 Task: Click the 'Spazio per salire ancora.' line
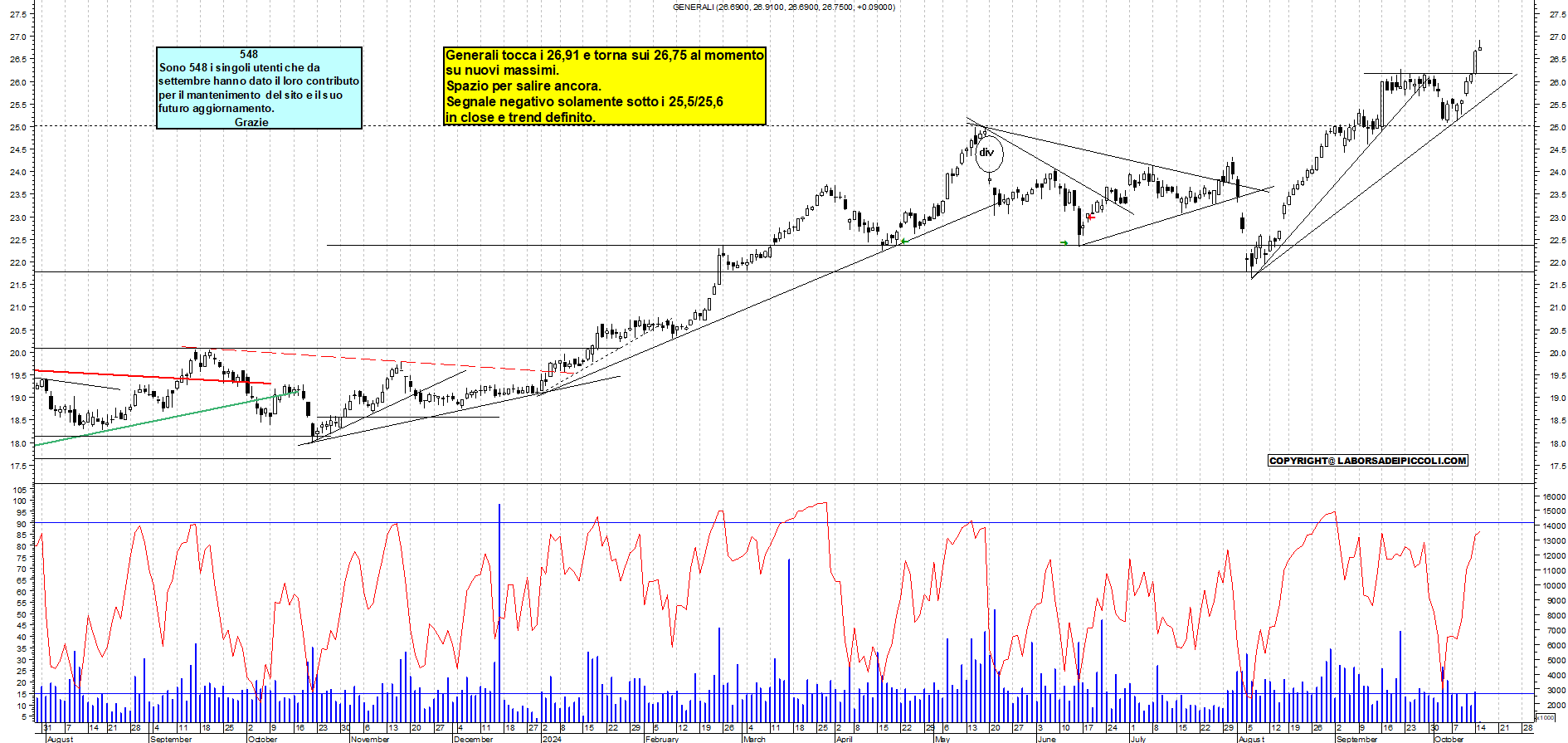click(523, 86)
